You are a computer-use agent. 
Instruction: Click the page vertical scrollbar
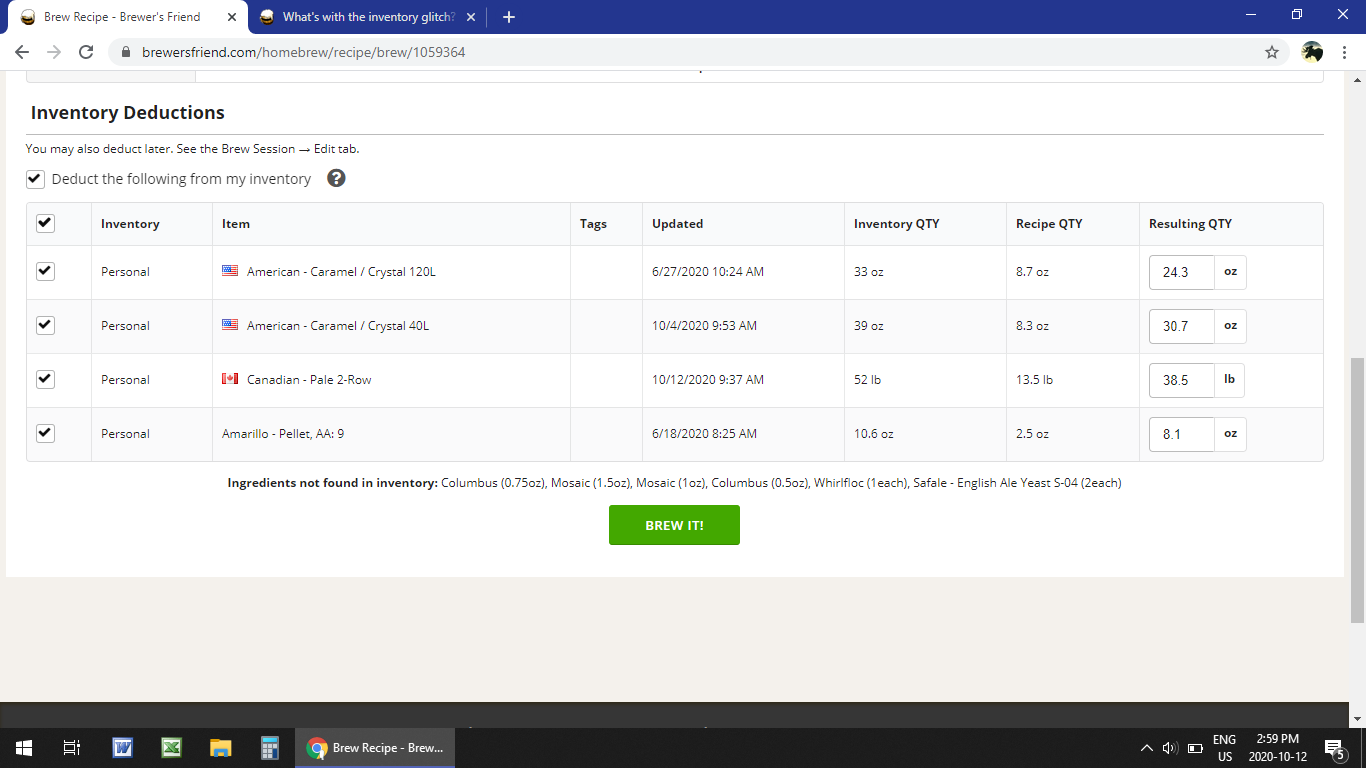coord(1357,490)
